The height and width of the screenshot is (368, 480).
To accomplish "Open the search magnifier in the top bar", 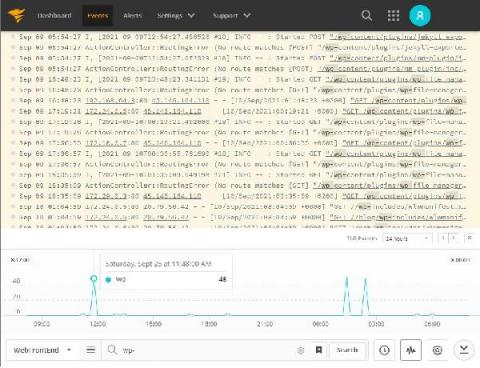I will (x=367, y=15).
